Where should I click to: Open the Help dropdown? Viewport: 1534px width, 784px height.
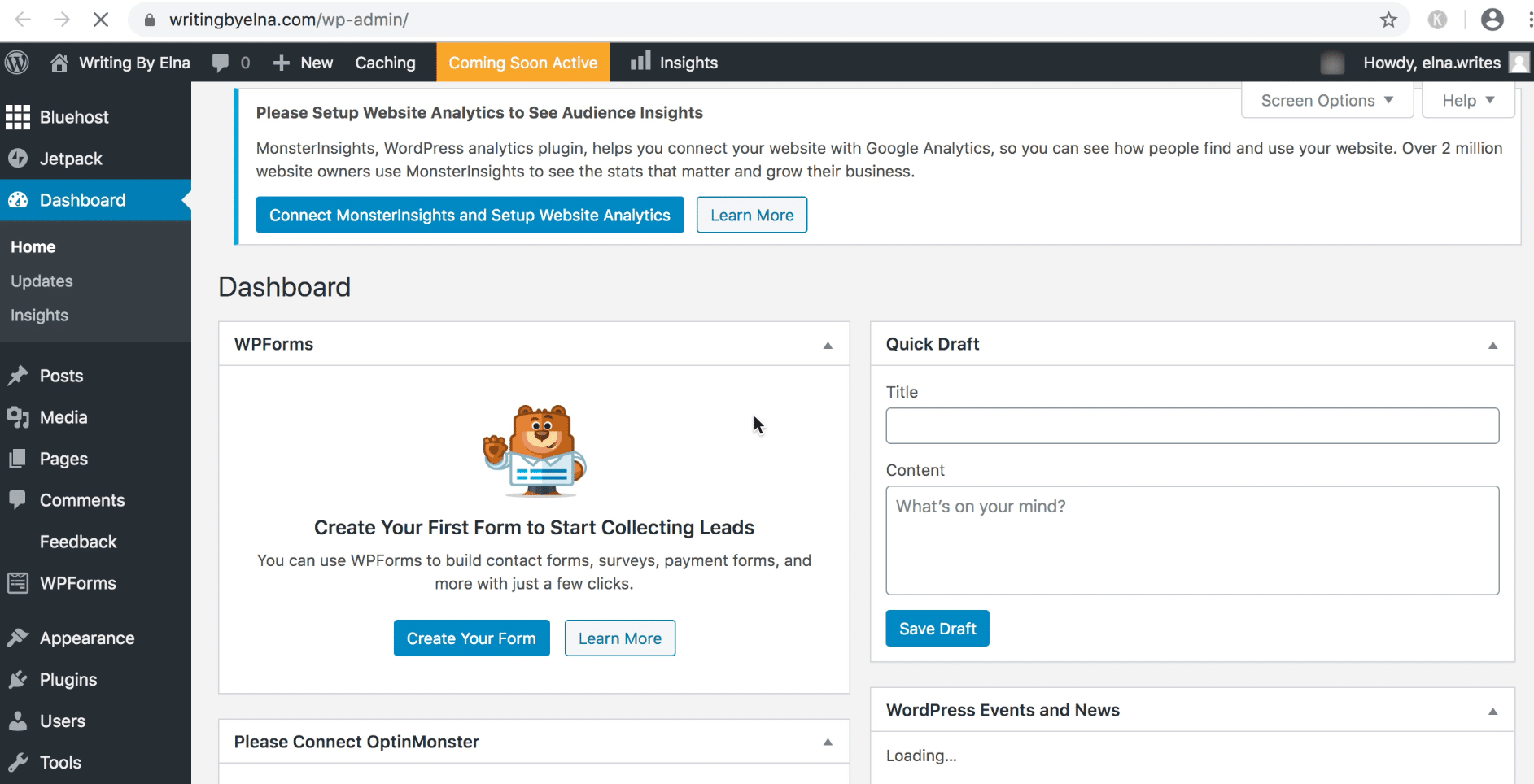1467,100
